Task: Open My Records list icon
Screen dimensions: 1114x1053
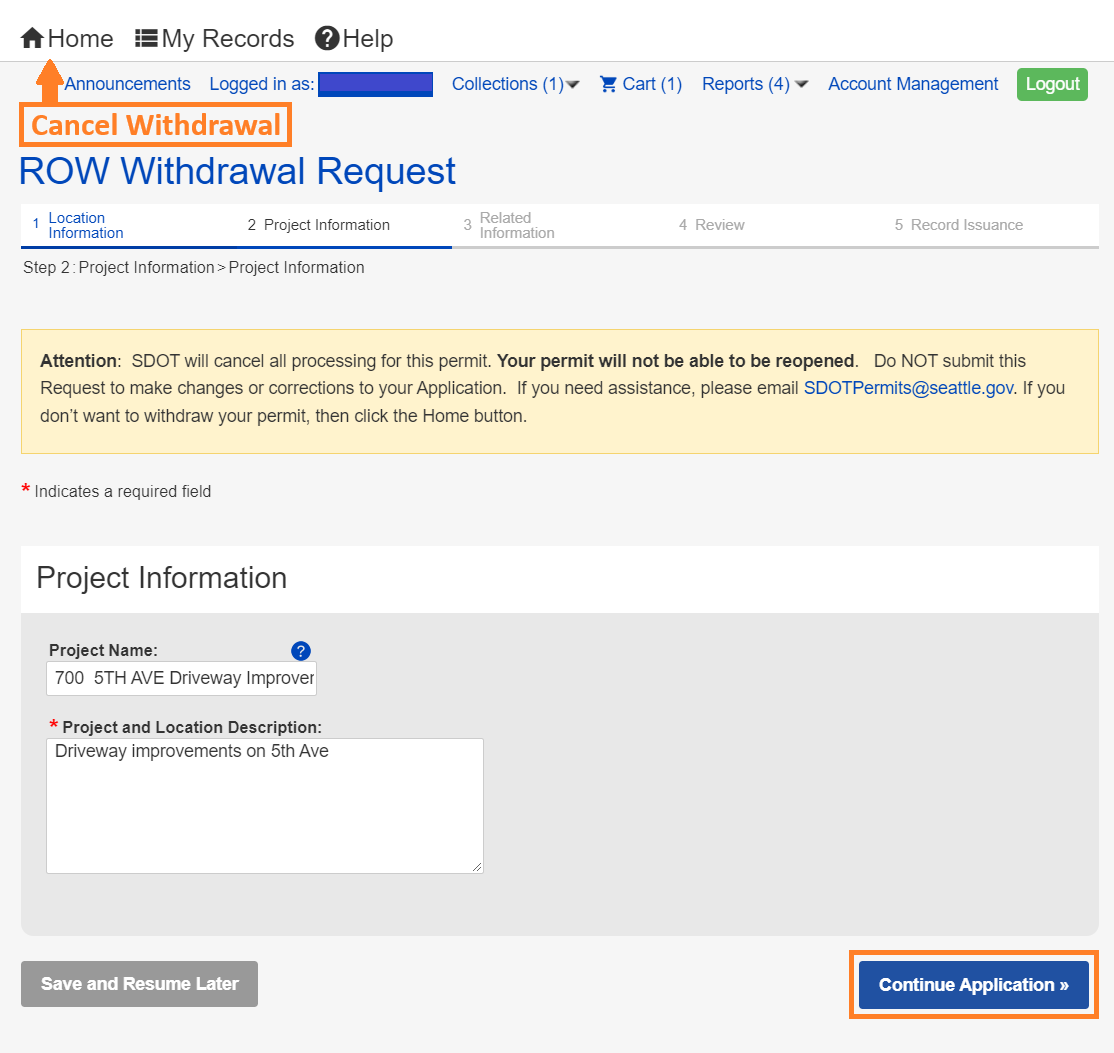Action: coord(146,39)
